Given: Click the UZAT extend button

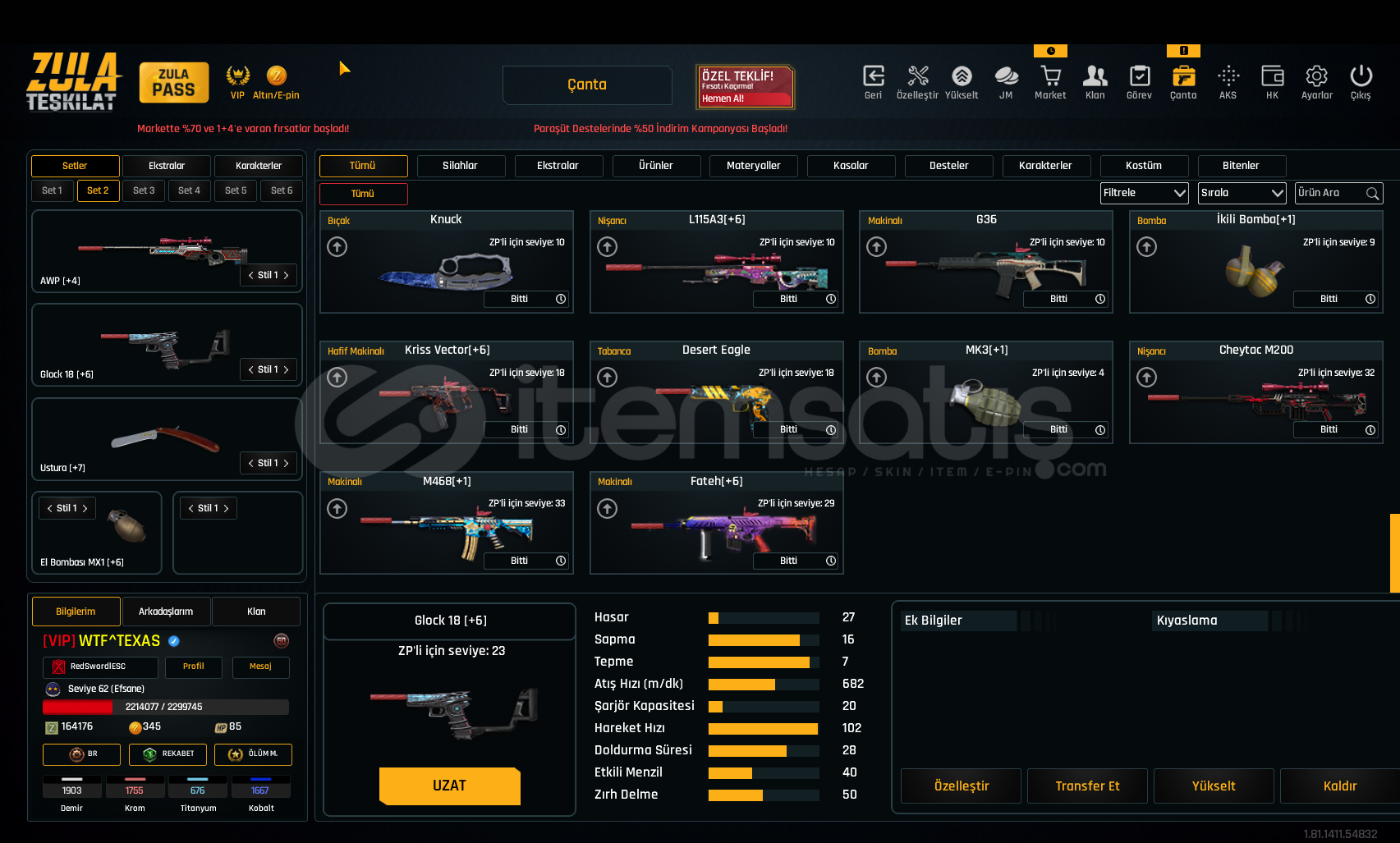Looking at the screenshot, I should (x=449, y=786).
